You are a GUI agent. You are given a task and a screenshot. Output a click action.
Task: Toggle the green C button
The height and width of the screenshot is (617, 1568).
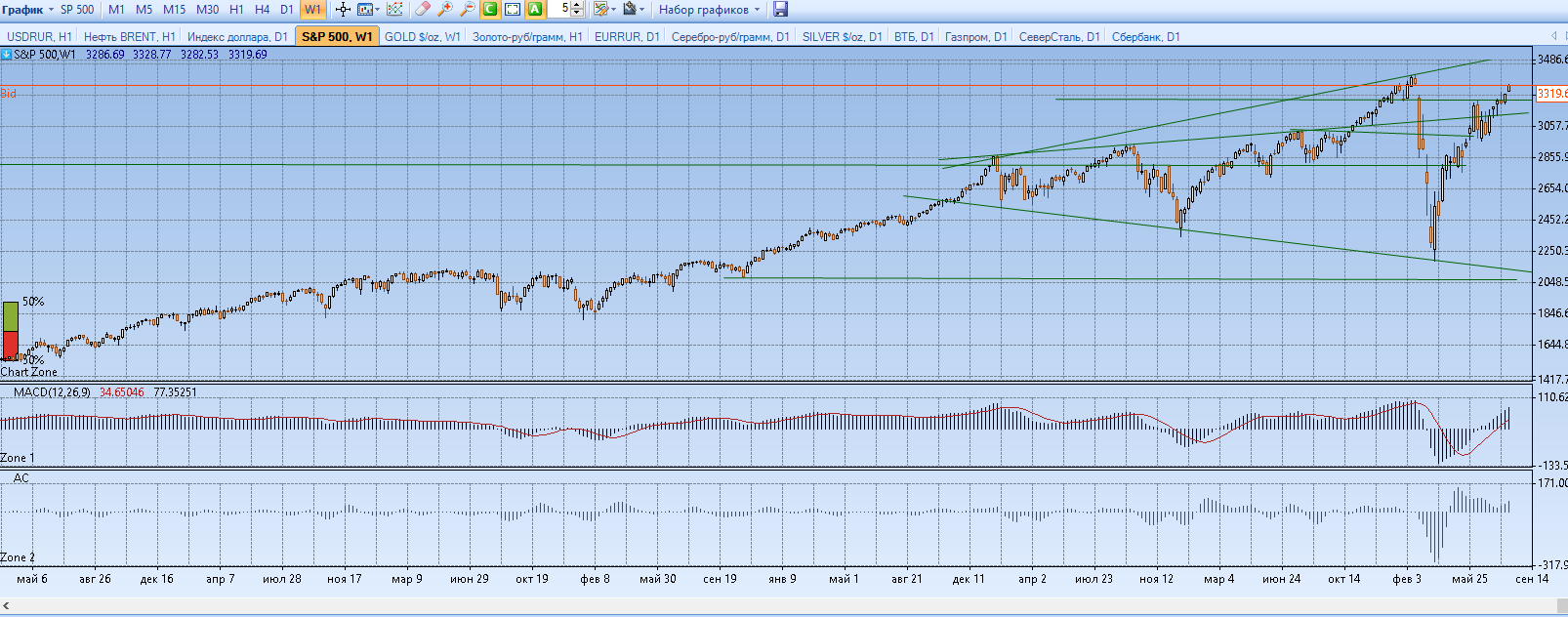point(490,10)
